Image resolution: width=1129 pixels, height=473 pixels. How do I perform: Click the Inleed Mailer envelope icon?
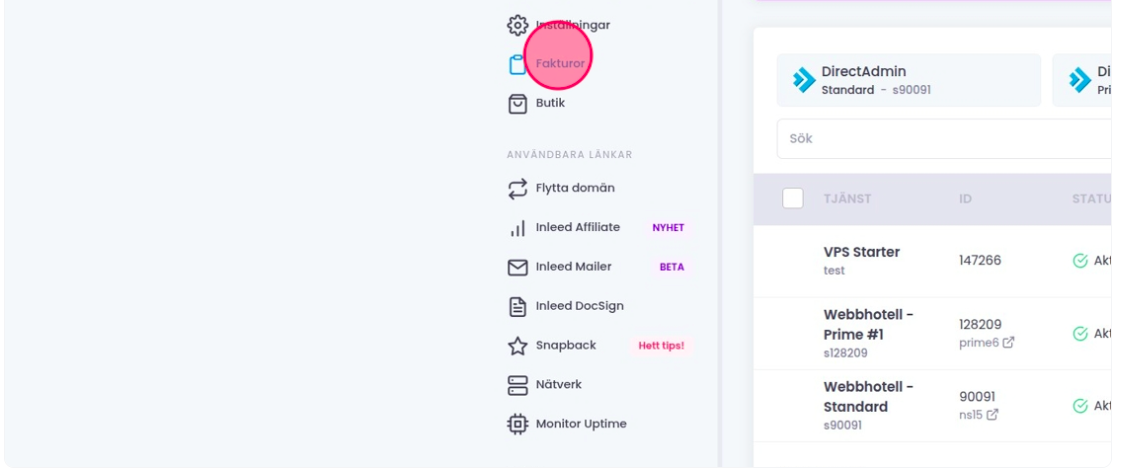517,267
